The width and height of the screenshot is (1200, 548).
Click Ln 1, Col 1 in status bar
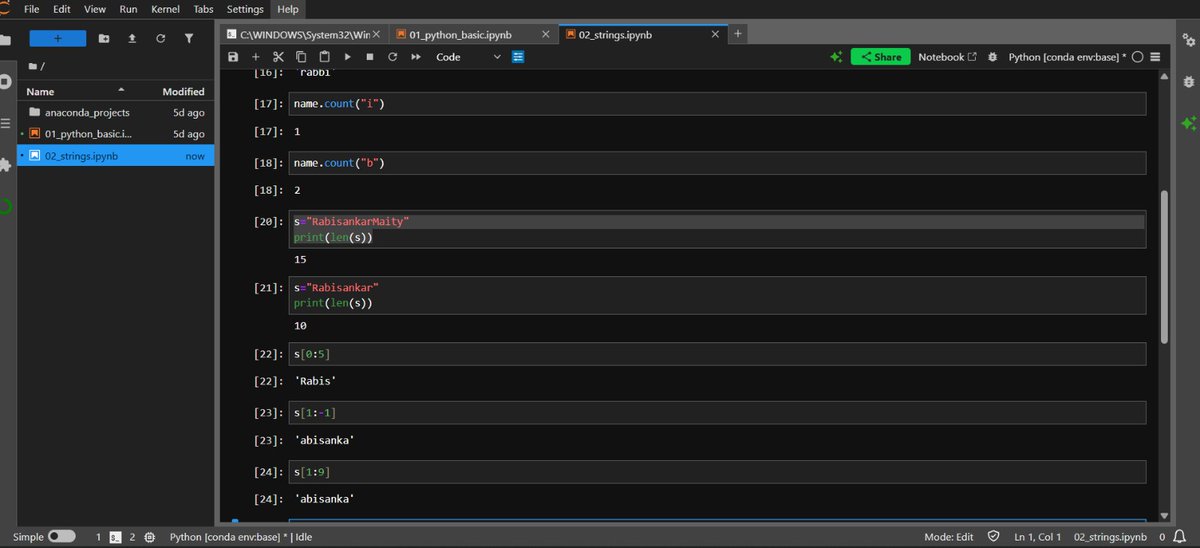coord(1037,537)
